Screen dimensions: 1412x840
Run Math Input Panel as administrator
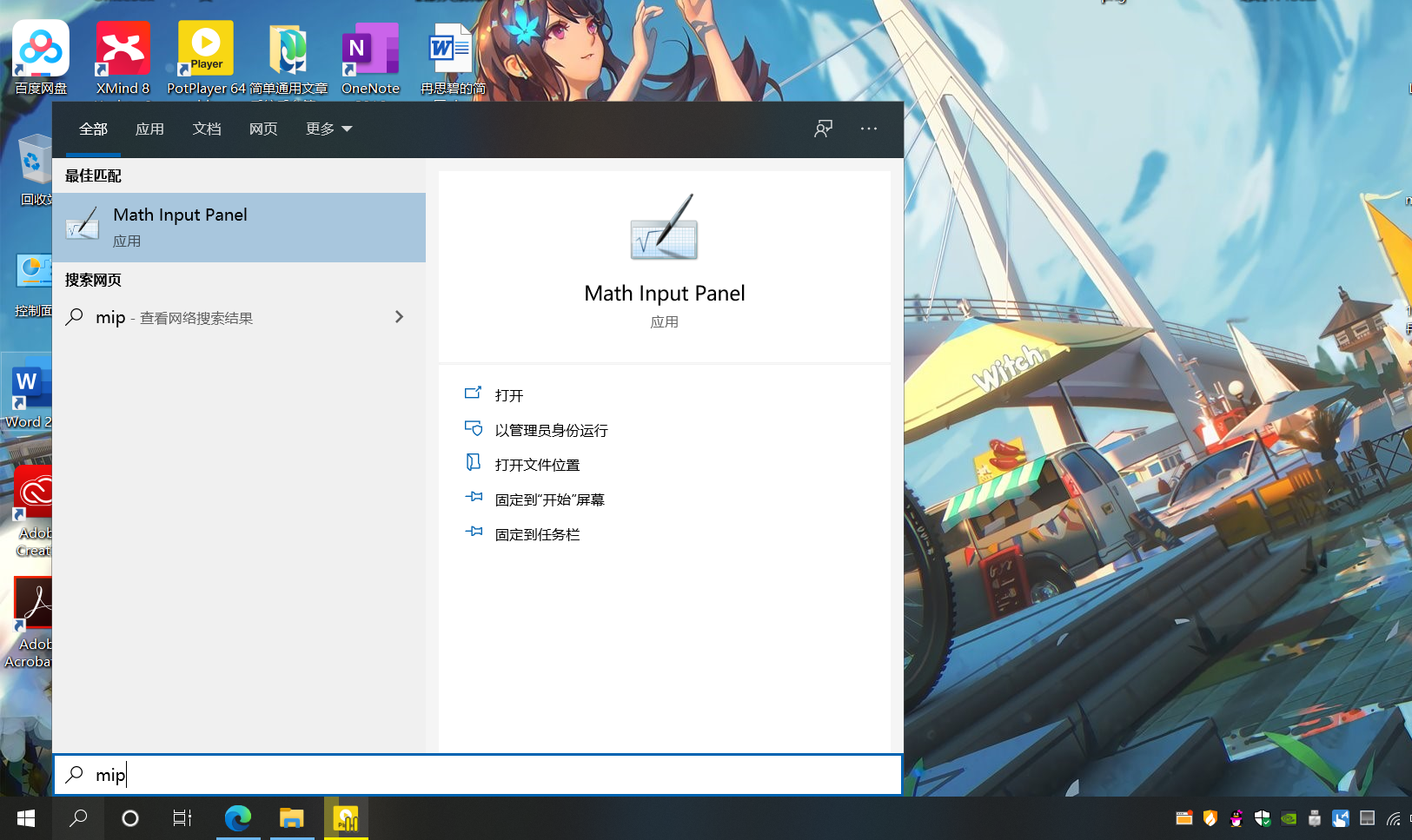(x=550, y=429)
